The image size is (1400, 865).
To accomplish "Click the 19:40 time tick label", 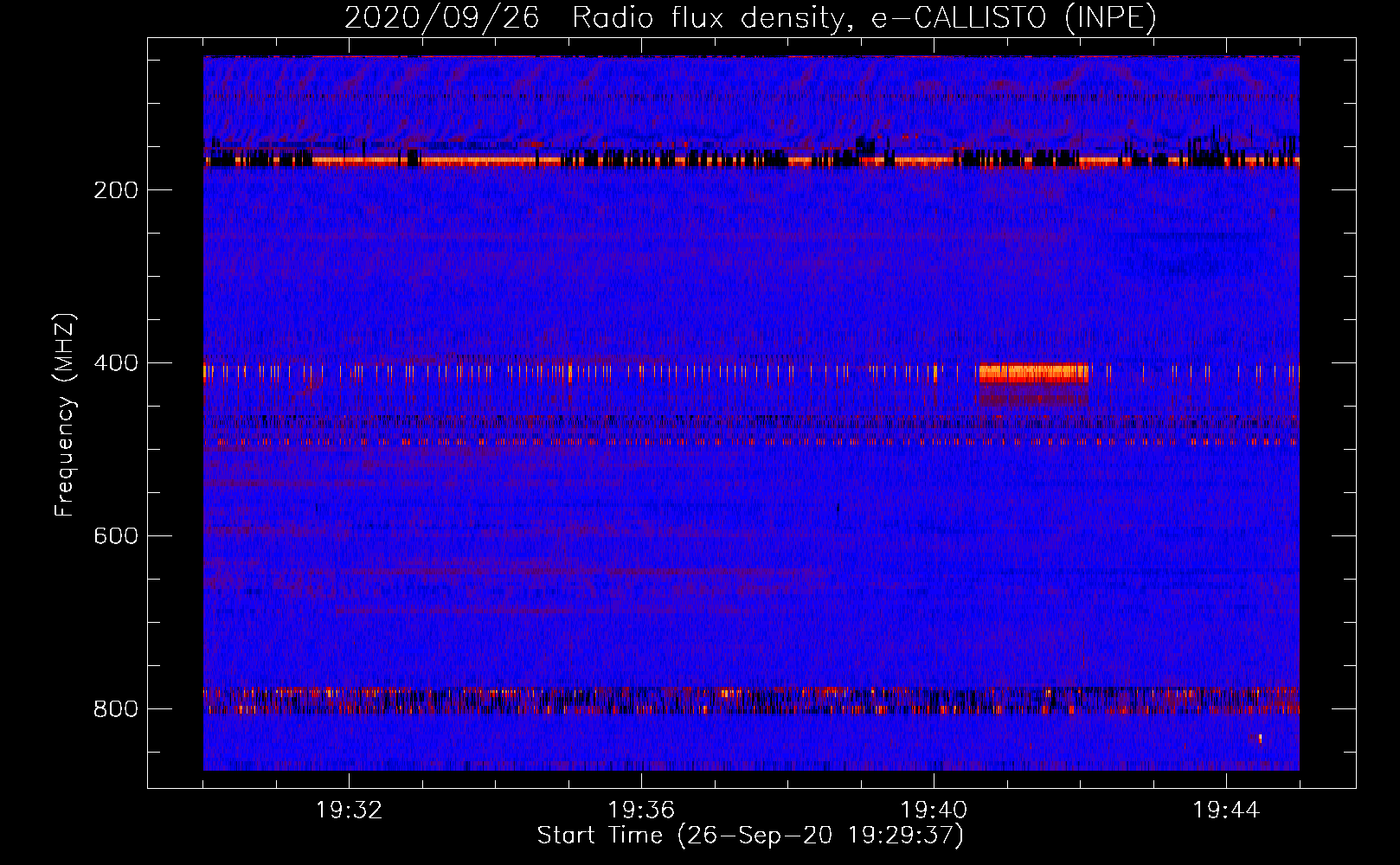I will (934, 811).
